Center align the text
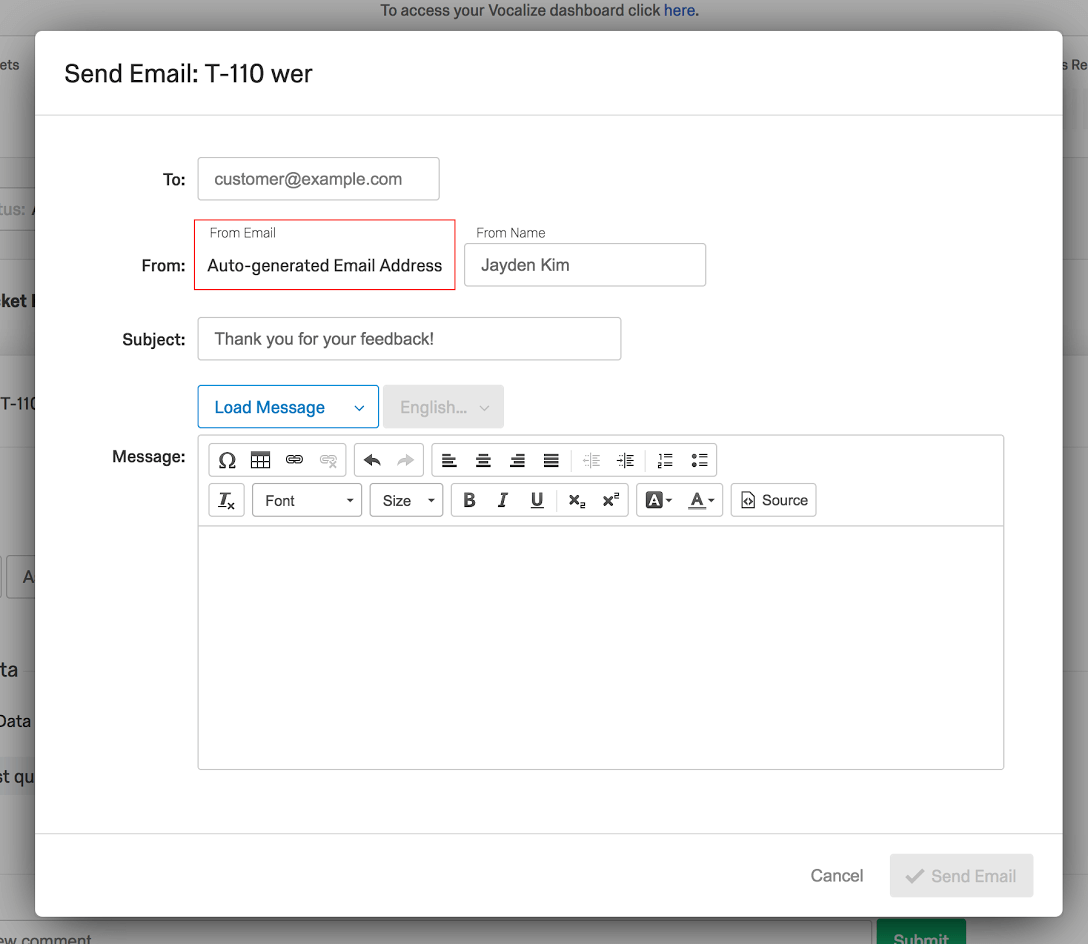The width and height of the screenshot is (1088, 944). pyautogui.click(x=483, y=460)
